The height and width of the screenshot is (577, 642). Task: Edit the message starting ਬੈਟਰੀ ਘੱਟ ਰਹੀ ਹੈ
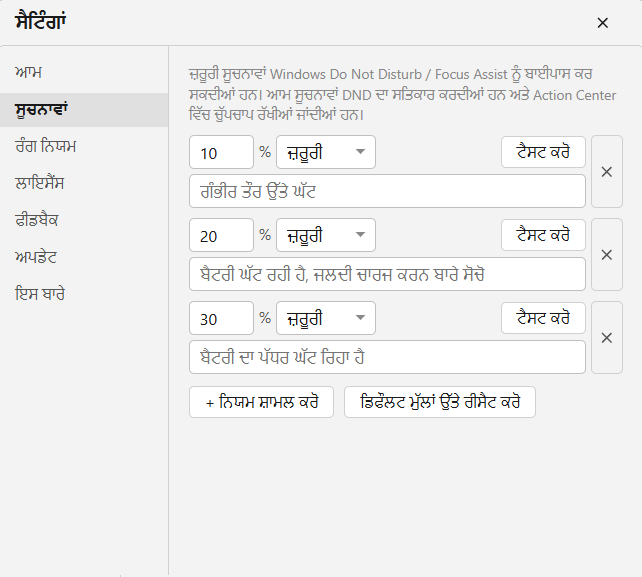point(387,274)
